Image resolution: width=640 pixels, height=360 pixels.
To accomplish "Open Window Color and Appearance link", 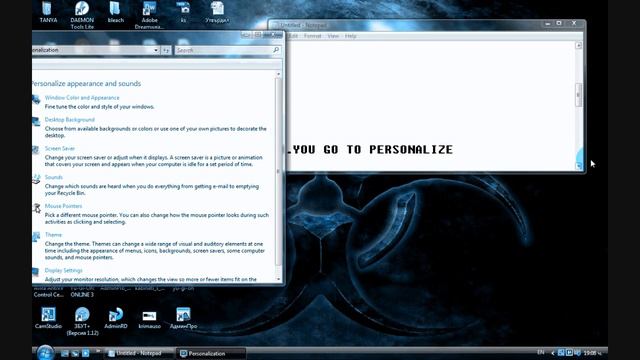I will [82, 98].
